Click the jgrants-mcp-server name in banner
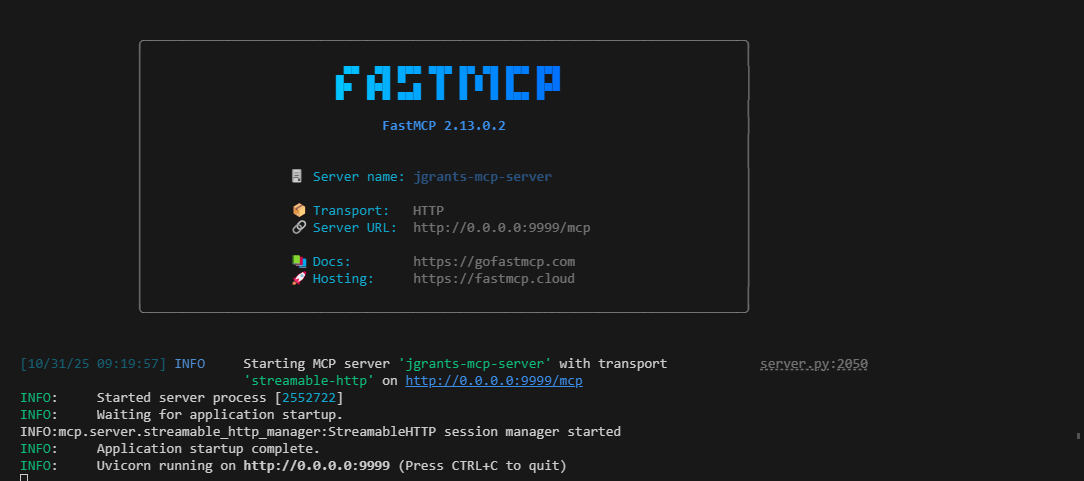1084x481 pixels. pyautogui.click(x=483, y=177)
